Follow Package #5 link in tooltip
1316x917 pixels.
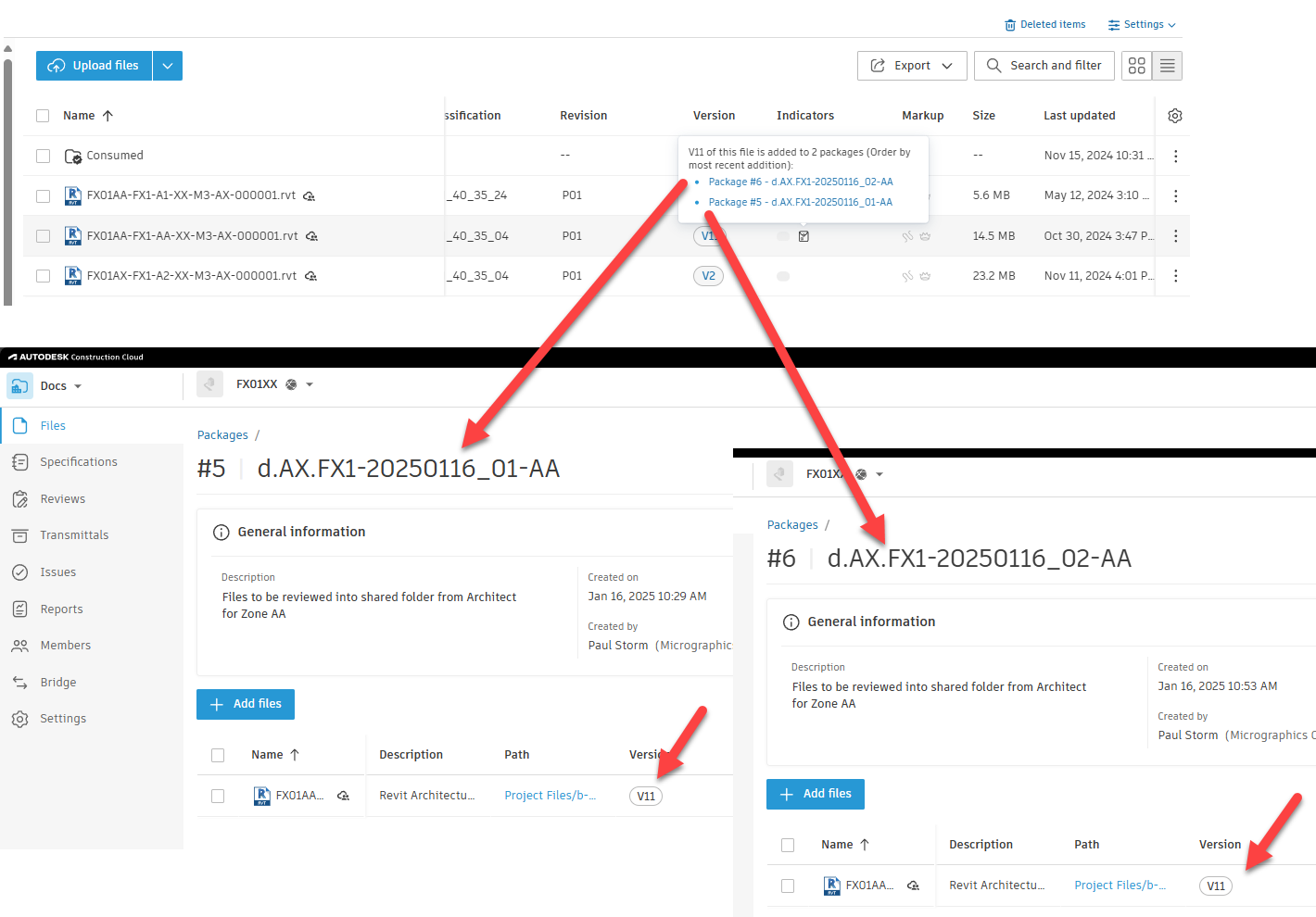pos(801,202)
